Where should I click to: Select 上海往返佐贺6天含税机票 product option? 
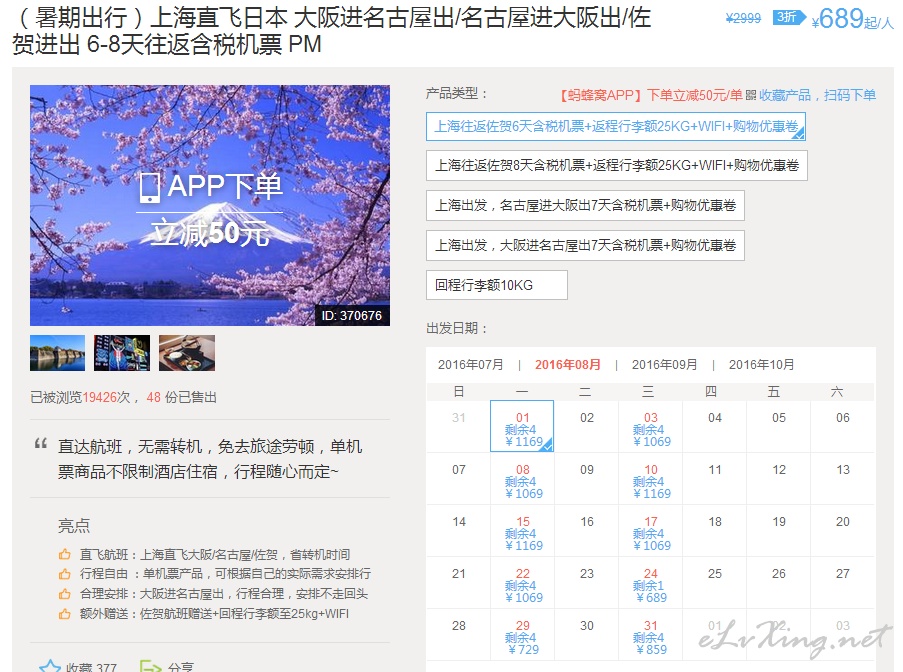(616, 127)
